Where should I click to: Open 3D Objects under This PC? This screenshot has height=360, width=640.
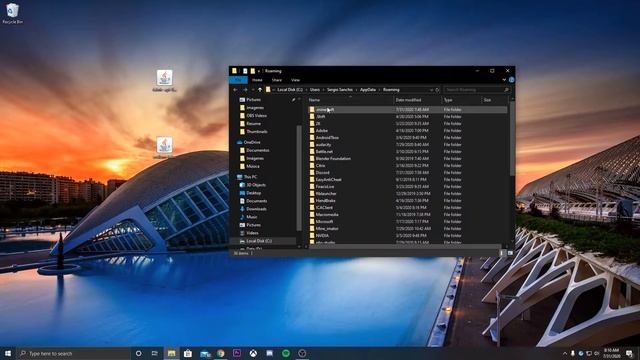tap(256, 185)
